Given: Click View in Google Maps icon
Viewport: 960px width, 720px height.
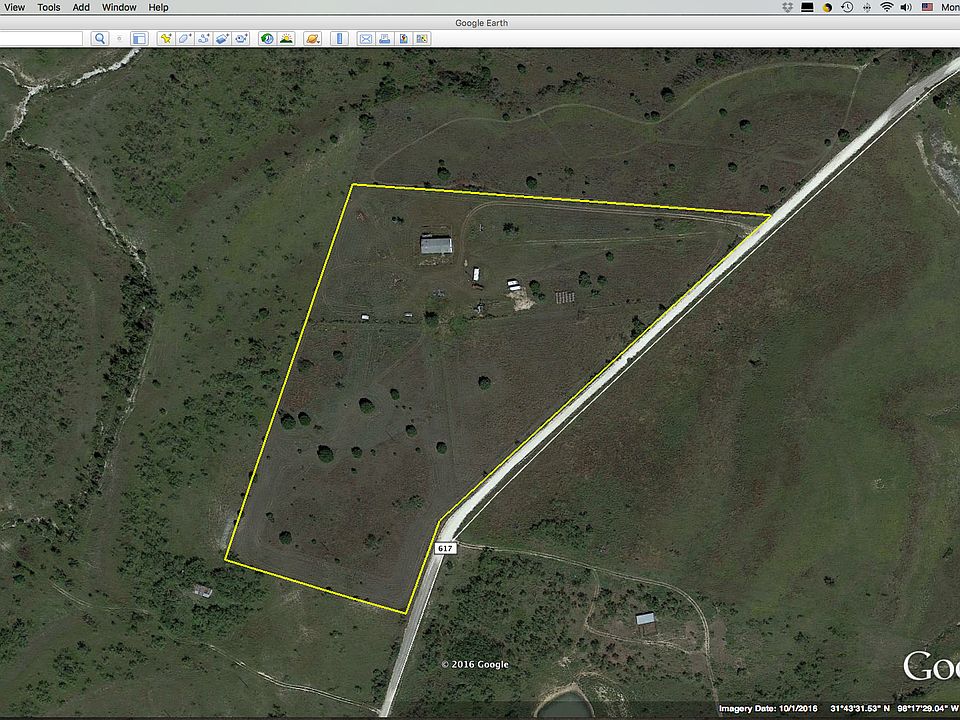Looking at the screenshot, I should click(x=422, y=39).
